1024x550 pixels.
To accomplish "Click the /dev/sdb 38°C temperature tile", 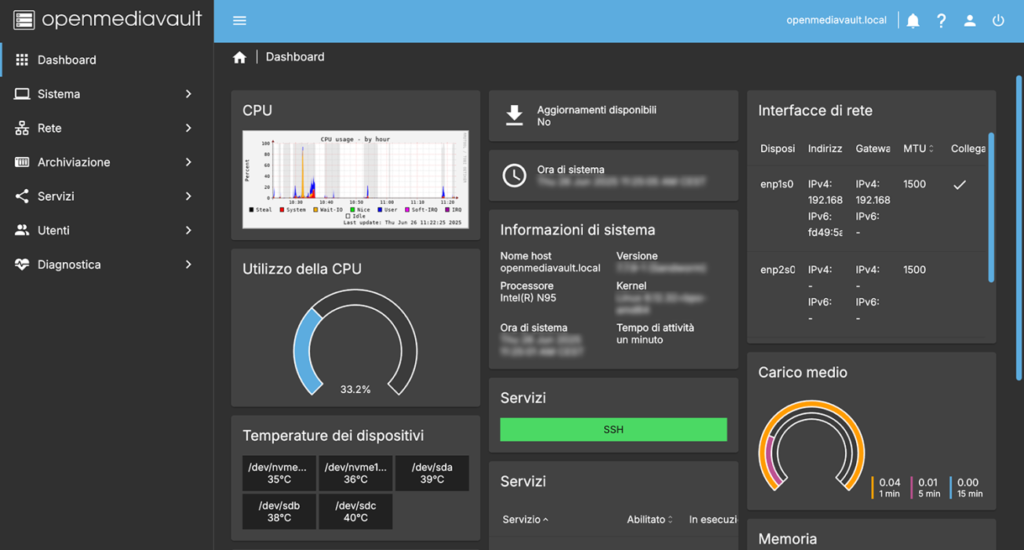I will pos(279,511).
